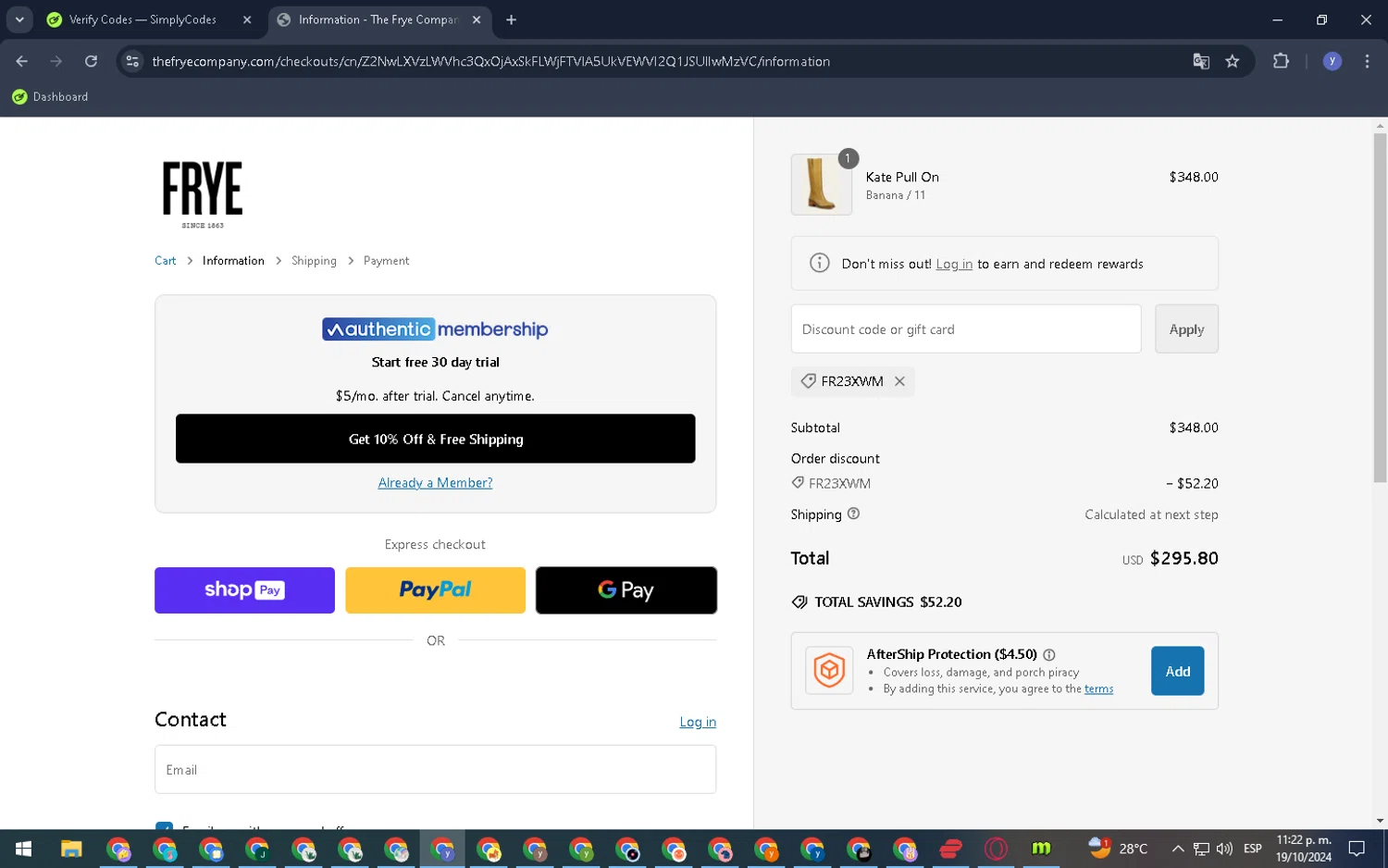Click the page vertical scrollbar
Viewport: 1388px width, 868px height.
pos(1380,307)
